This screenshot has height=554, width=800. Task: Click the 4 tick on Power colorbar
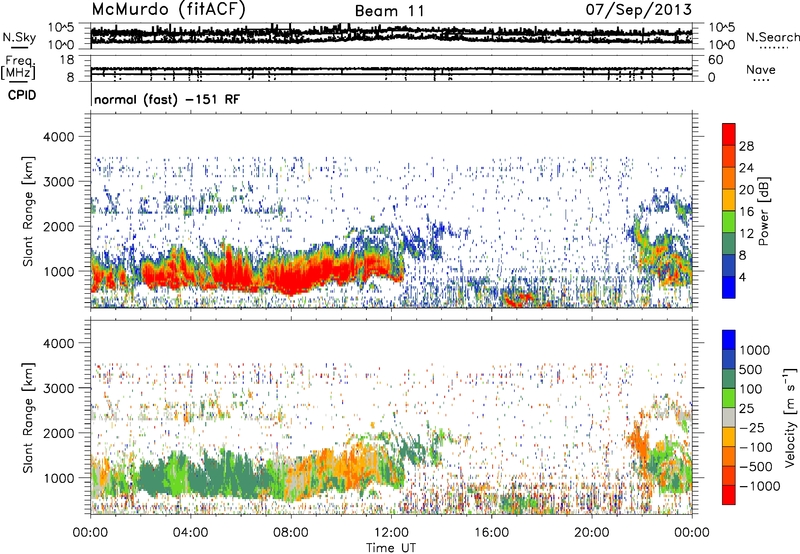click(742, 277)
